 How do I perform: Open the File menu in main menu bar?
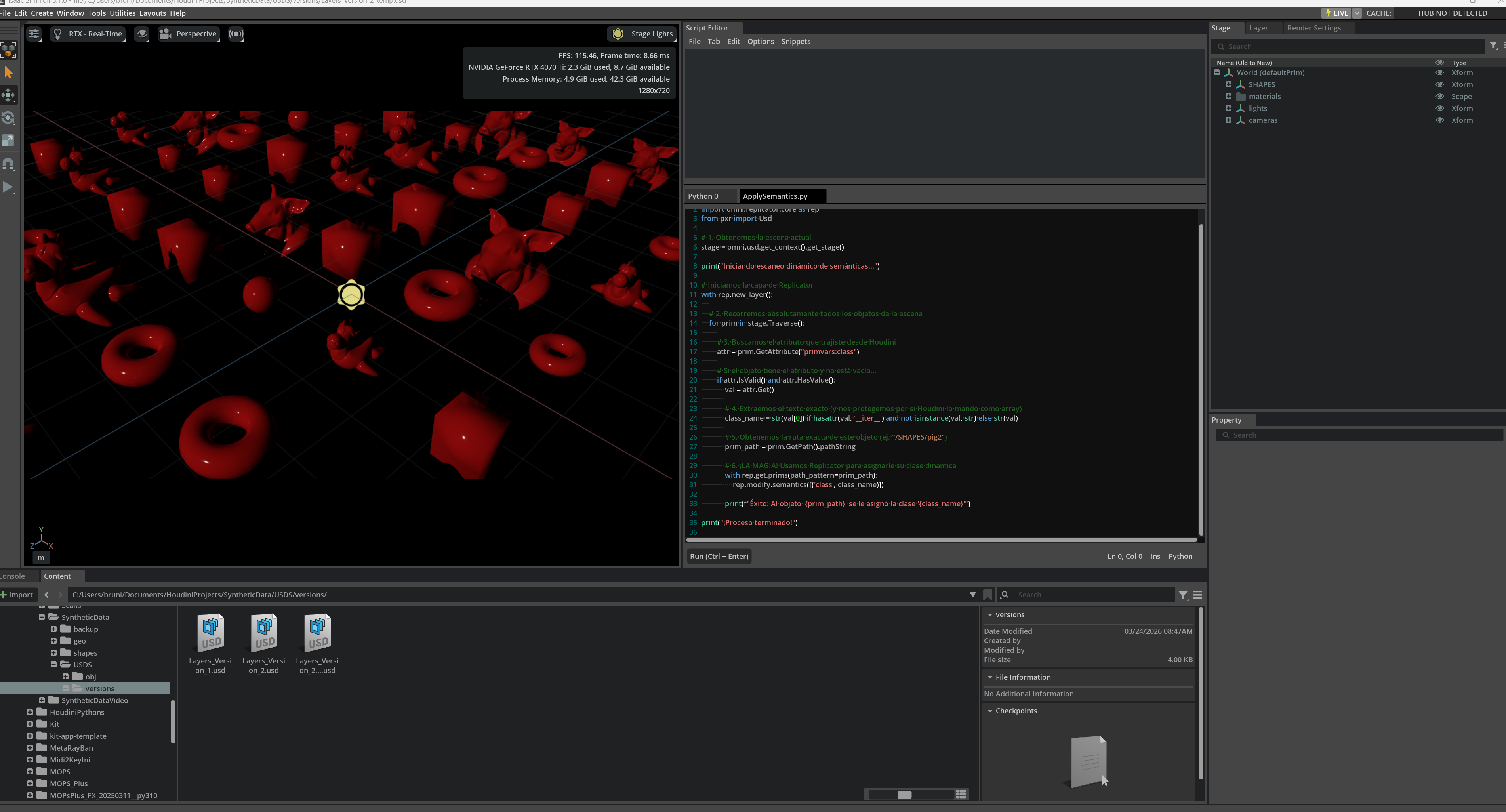point(5,13)
